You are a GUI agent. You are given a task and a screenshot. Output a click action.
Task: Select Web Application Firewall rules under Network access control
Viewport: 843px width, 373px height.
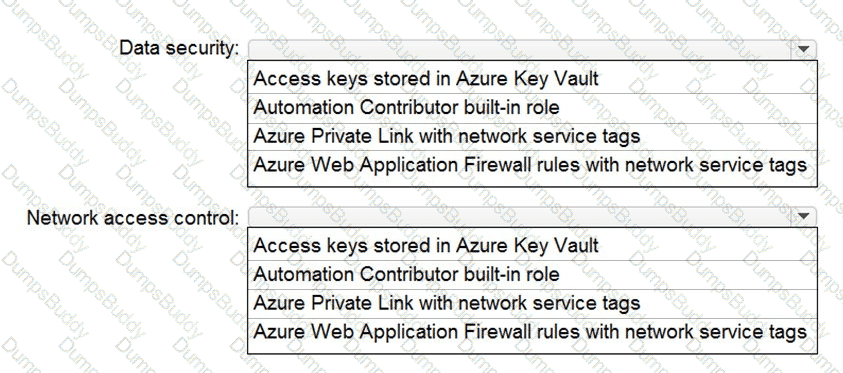coord(532,331)
